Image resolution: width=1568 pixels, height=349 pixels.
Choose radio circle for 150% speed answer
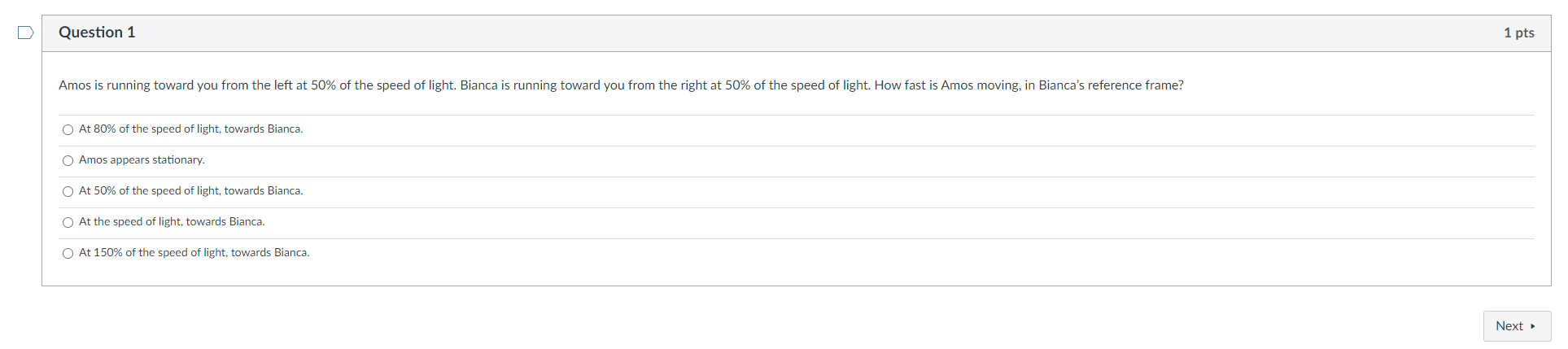click(68, 253)
